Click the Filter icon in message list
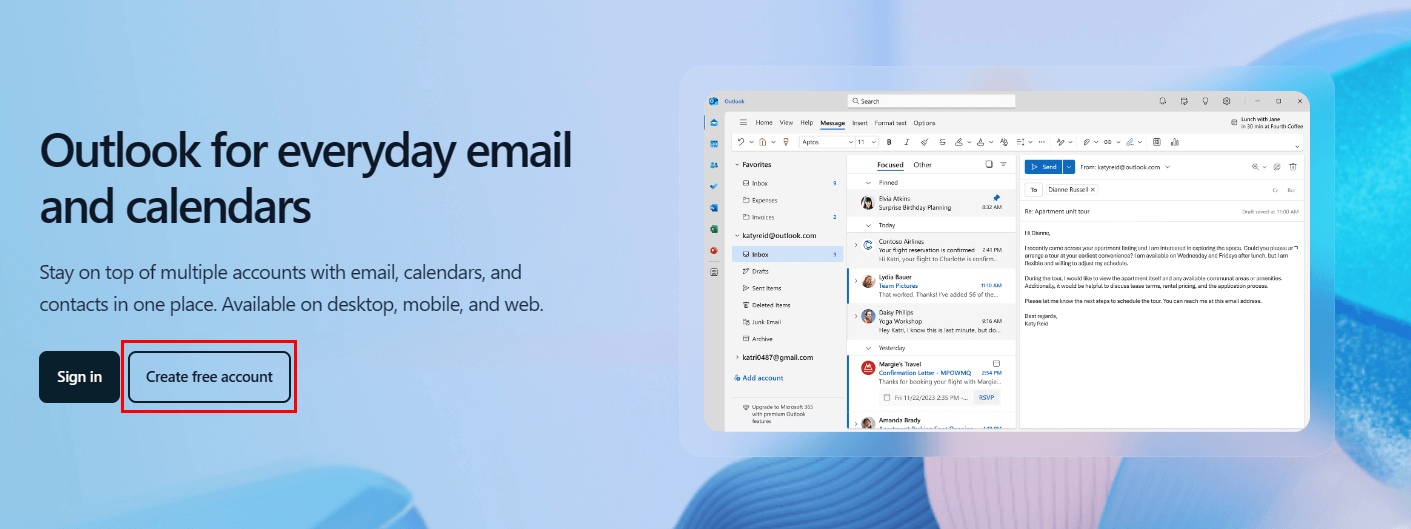1411x529 pixels. click(x=1003, y=165)
